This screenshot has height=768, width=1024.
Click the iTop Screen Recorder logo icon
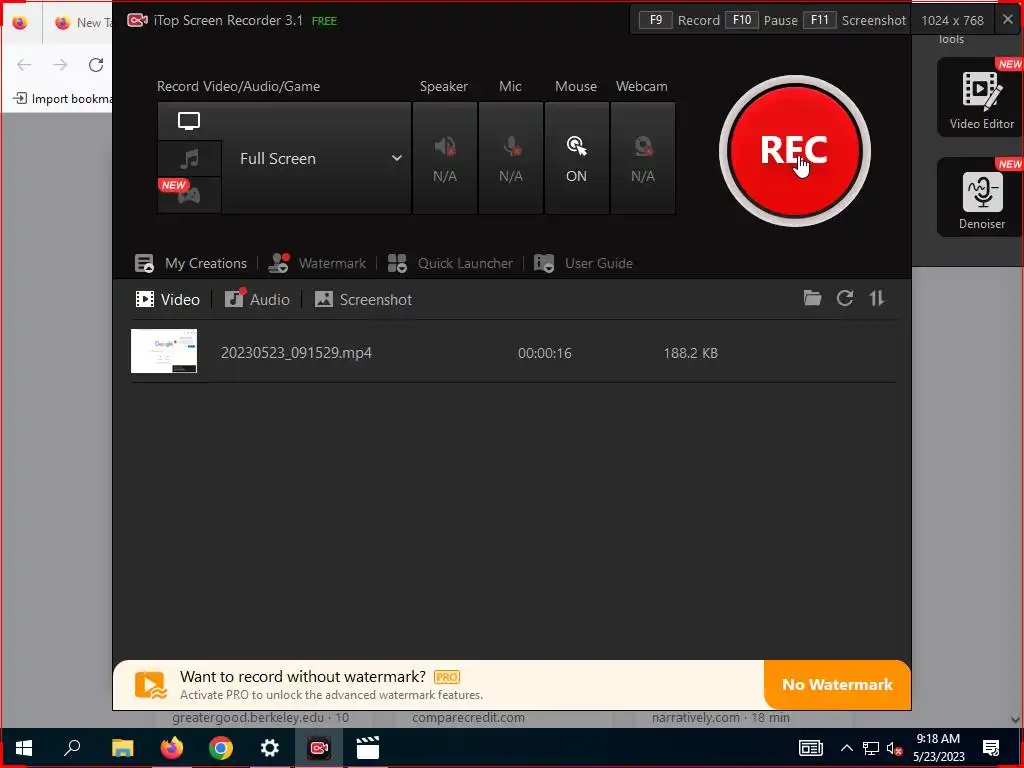coord(137,20)
